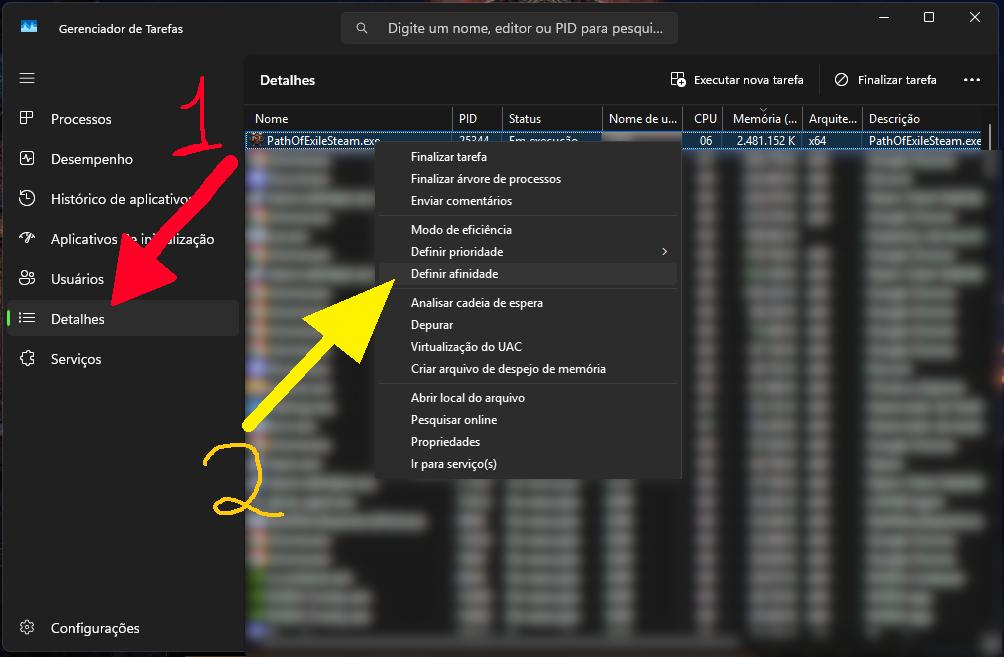Select Definir afinidade
1004x657 pixels.
click(x=528, y=273)
